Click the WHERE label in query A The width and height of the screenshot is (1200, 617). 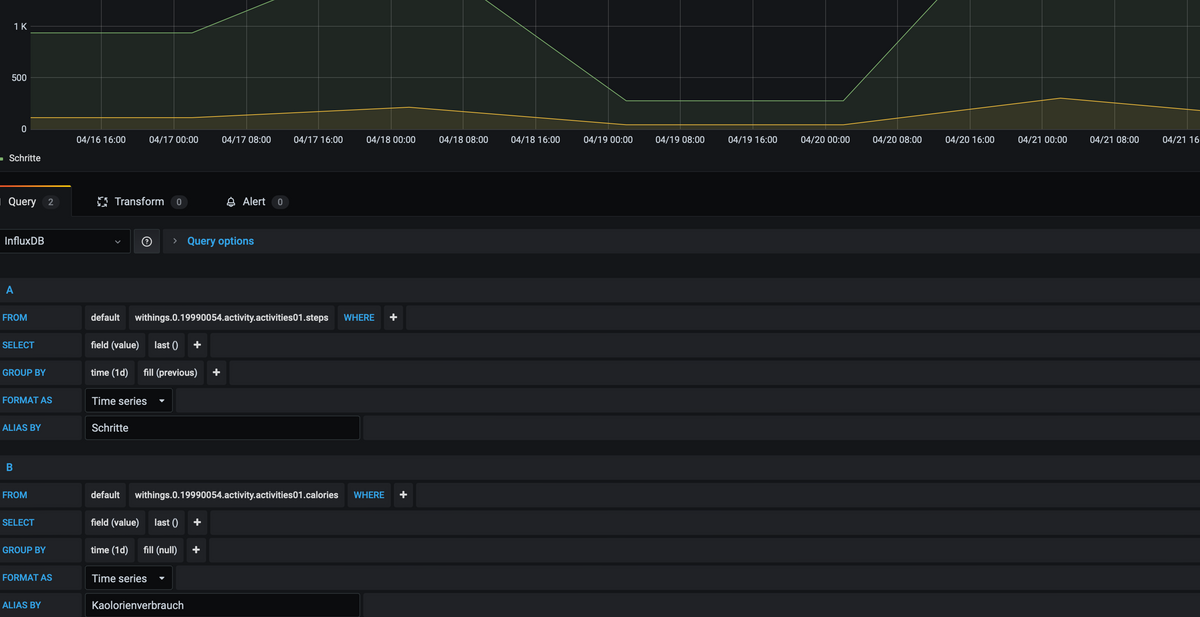[x=359, y=318]
